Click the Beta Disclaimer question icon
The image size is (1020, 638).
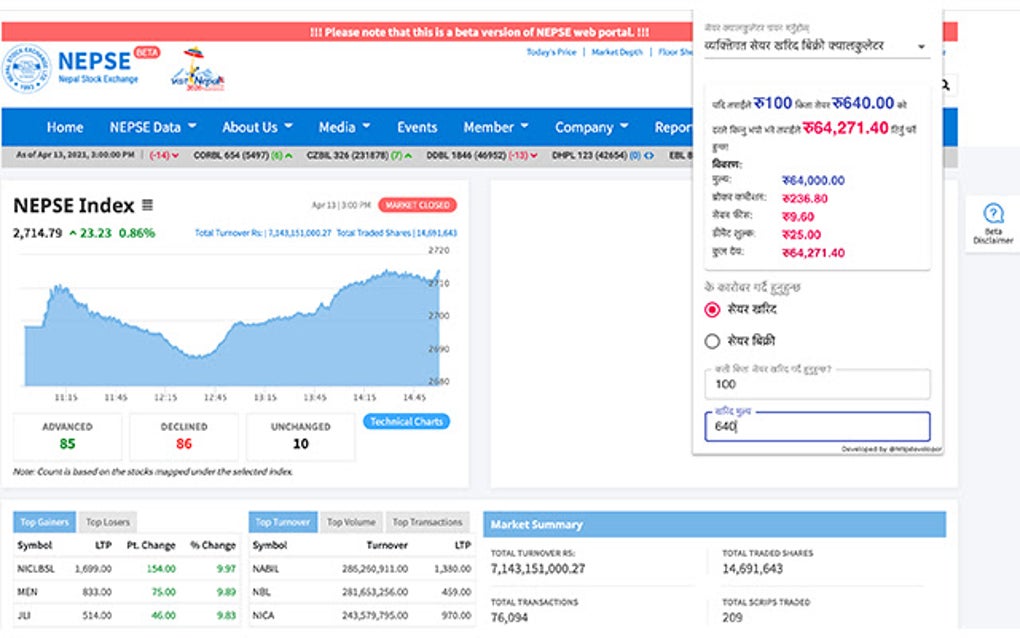click(x=993, y=213)
